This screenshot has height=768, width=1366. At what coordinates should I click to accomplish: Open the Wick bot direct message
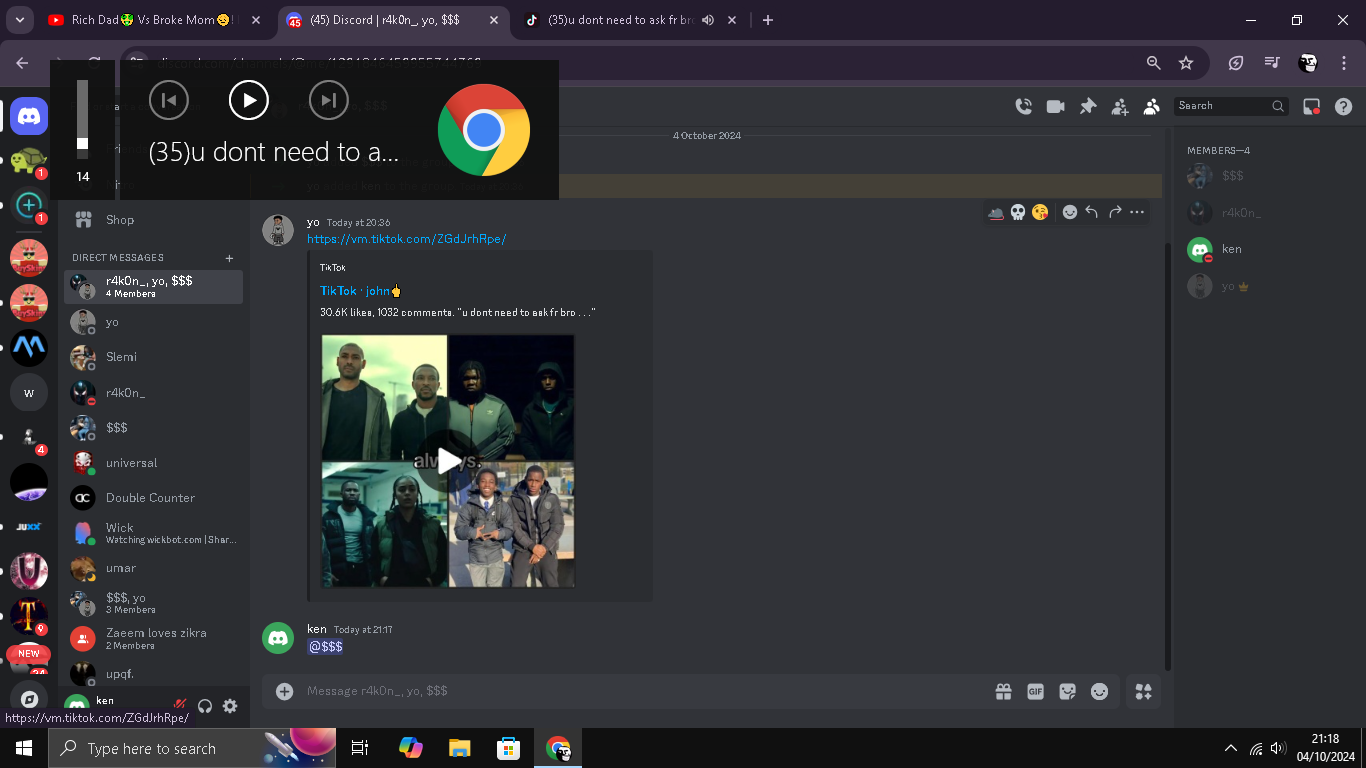coord(153,533)
